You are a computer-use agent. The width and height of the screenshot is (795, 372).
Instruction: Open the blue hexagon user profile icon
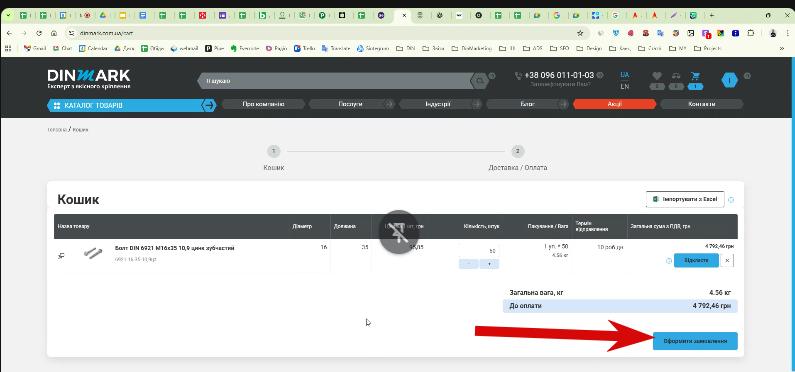click(729, 80)
